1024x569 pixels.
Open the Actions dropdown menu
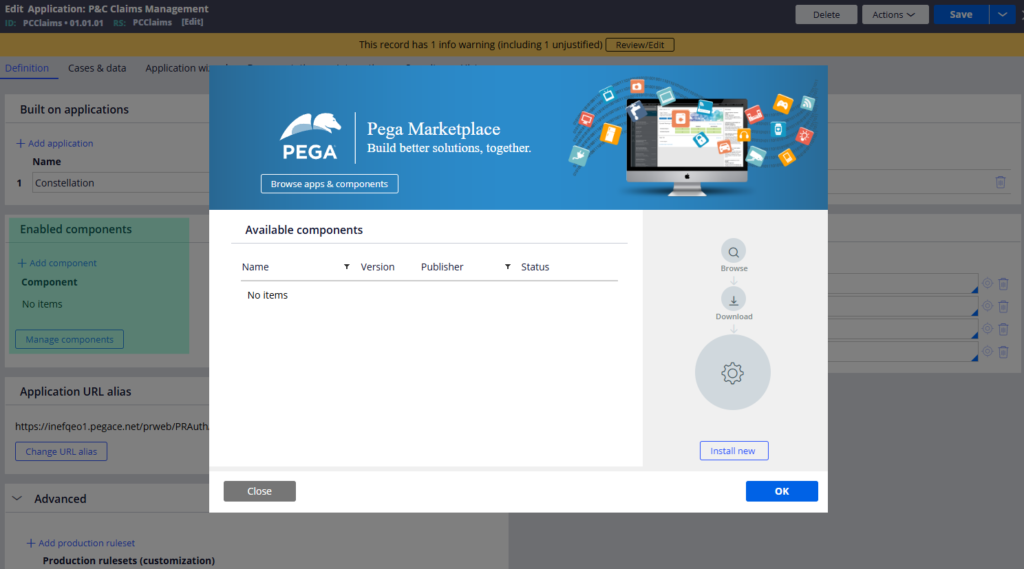click(x=895, y=14)
